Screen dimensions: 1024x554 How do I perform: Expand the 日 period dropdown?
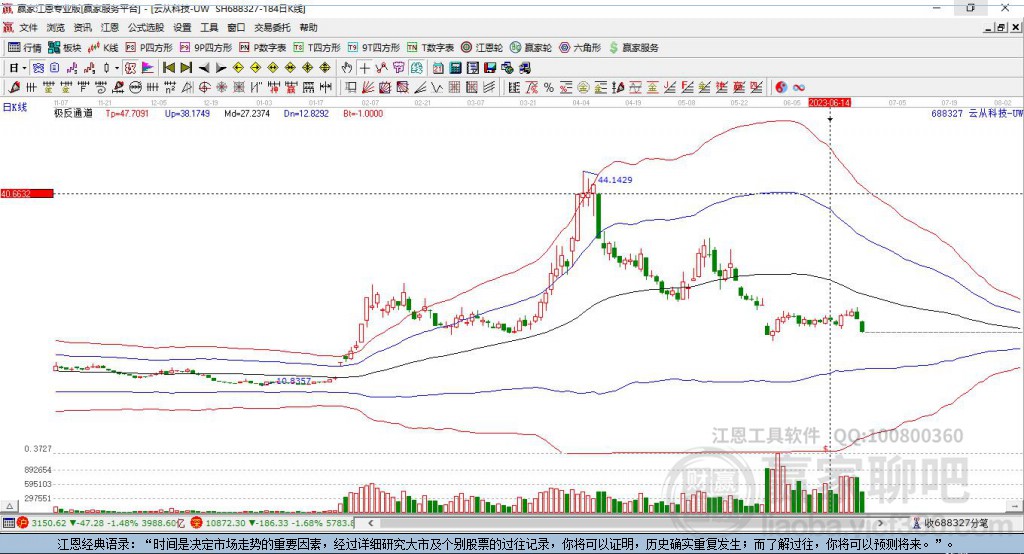click(24, 68)
